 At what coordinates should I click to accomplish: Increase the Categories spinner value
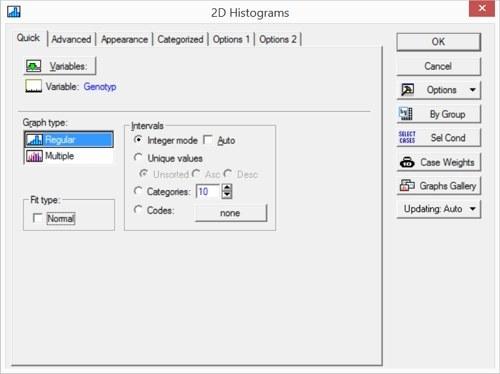[227, 188]
